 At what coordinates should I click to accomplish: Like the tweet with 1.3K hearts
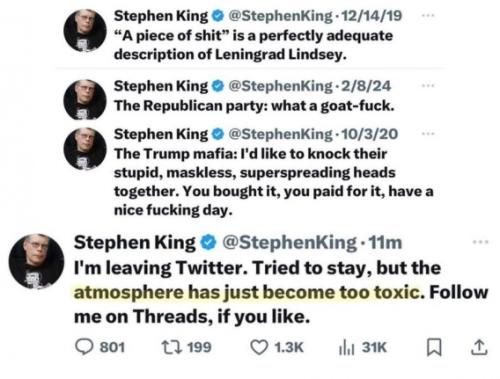259,347
